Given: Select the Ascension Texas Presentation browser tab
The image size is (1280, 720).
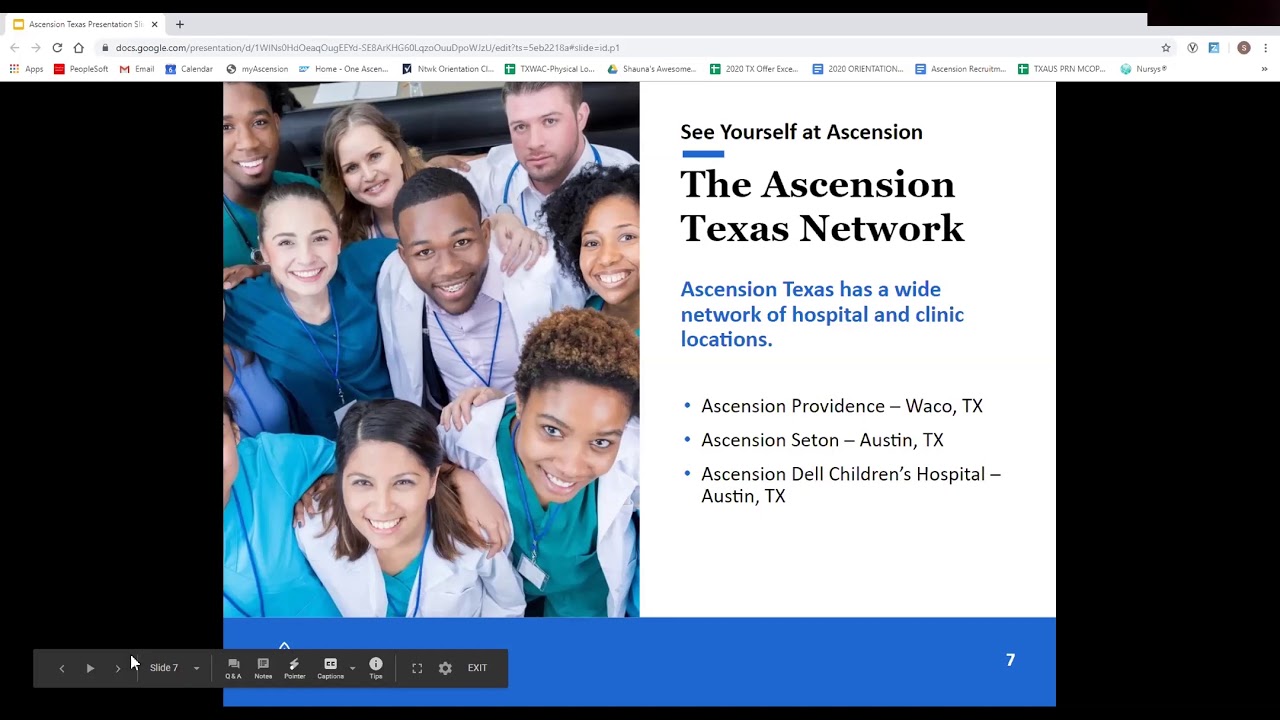Looking at the screenshot, I should 84,24.
